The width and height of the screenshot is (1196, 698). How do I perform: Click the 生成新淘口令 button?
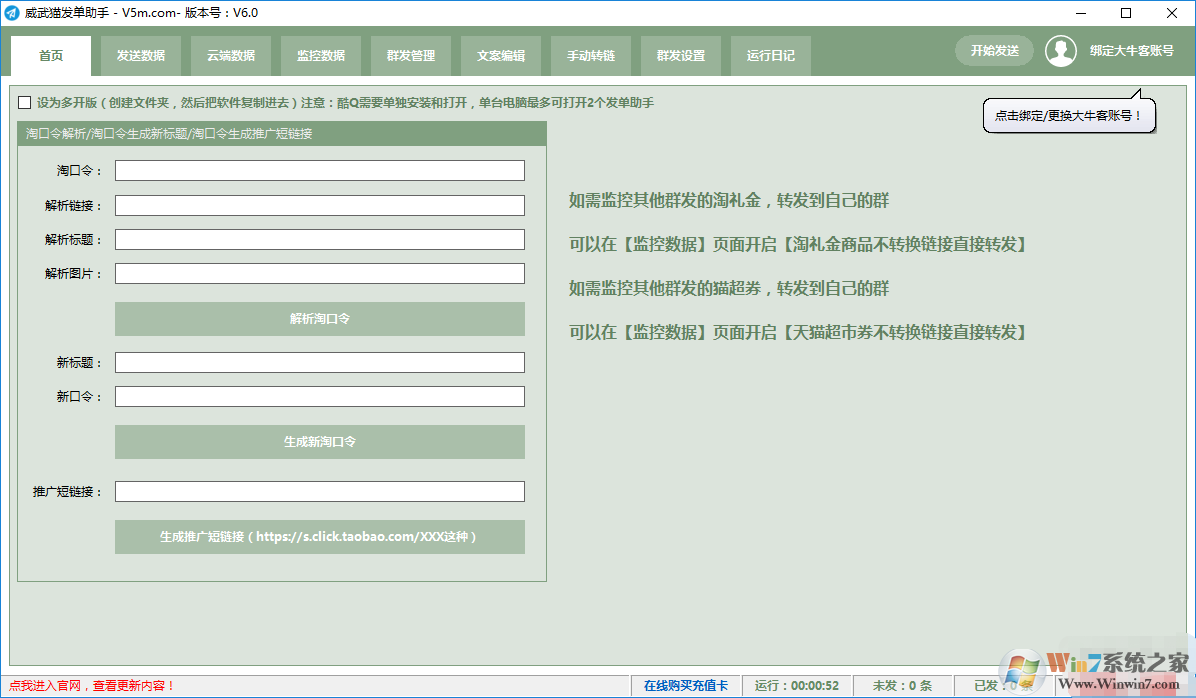tap(320, 442)
